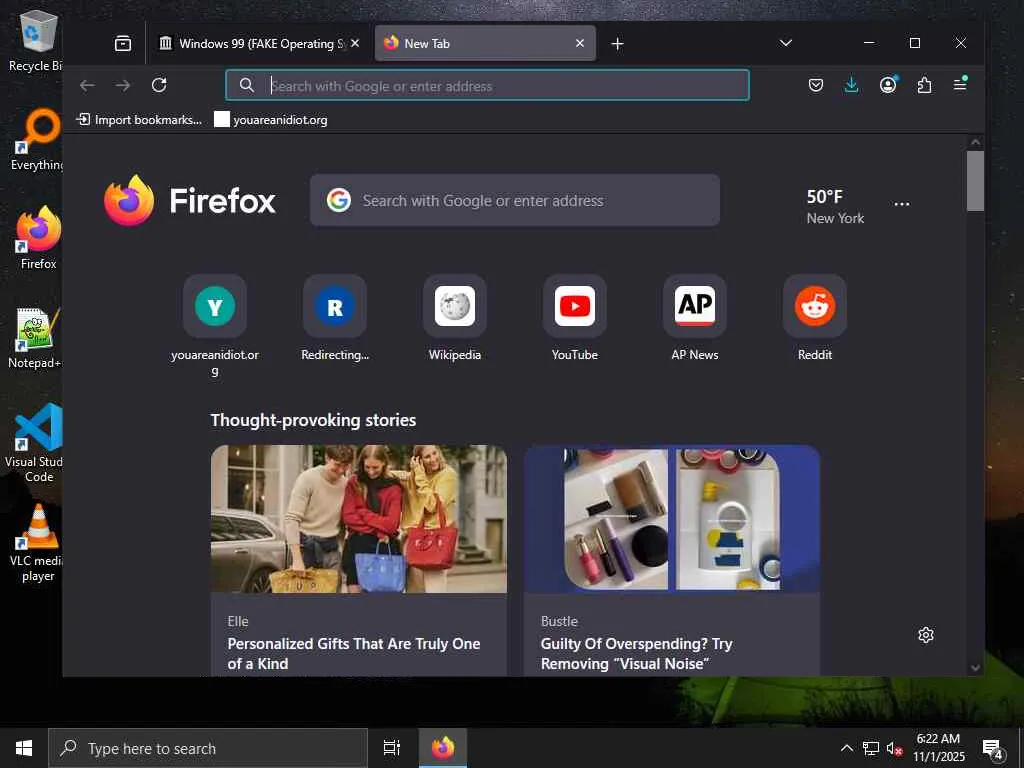Open the YouTube shortcut

pos(575,306)
